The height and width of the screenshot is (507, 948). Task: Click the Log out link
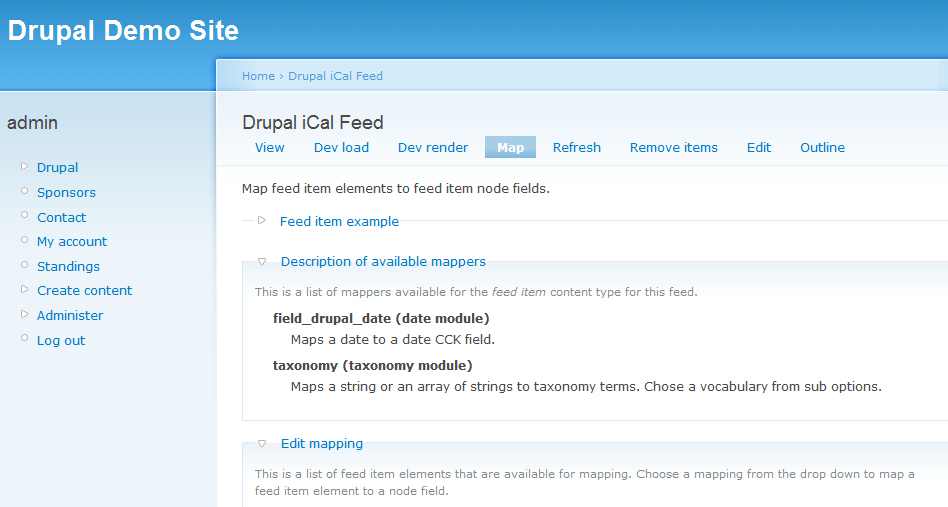(61, 340)
